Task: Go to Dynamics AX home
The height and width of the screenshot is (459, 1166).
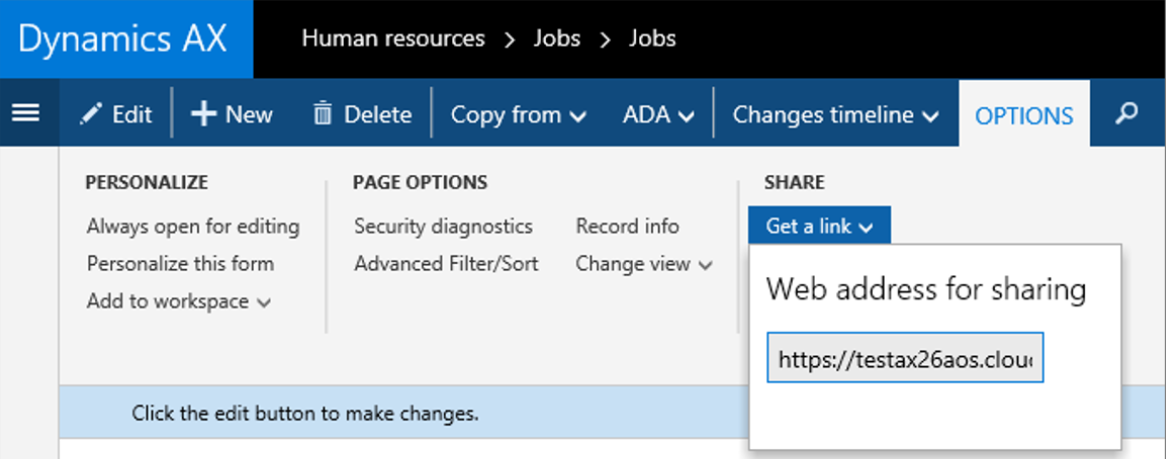Action: tap(123, 39)
